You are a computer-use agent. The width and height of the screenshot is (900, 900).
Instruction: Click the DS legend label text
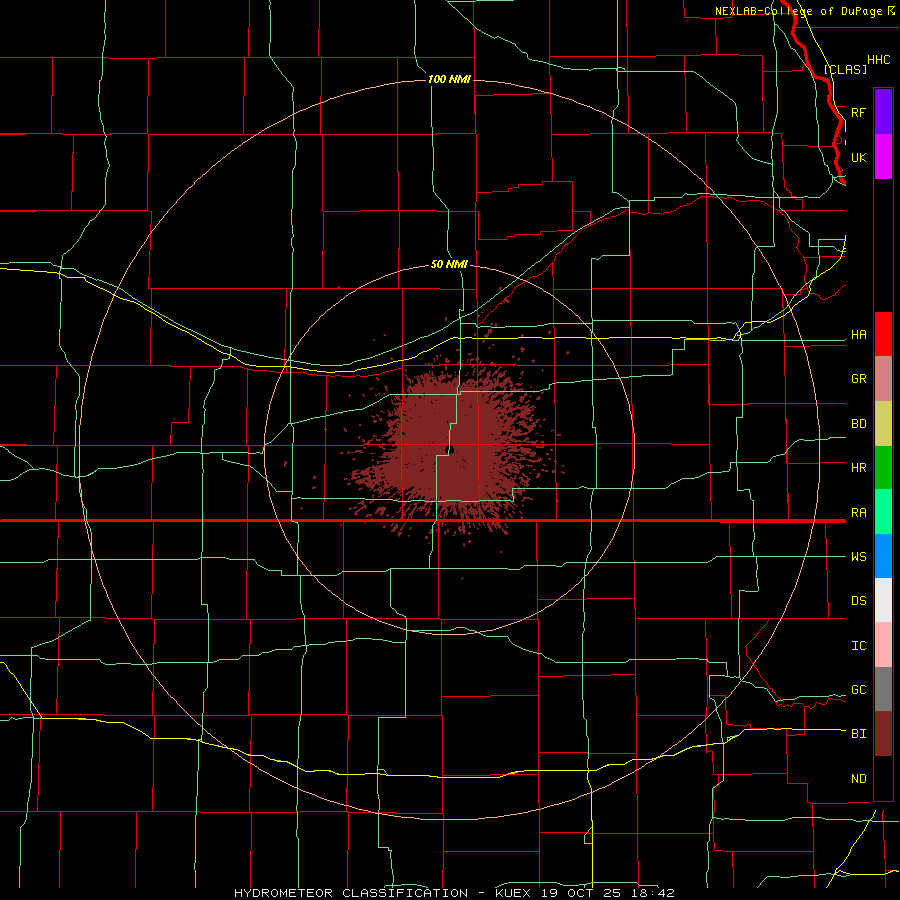(x=858, y=601)
